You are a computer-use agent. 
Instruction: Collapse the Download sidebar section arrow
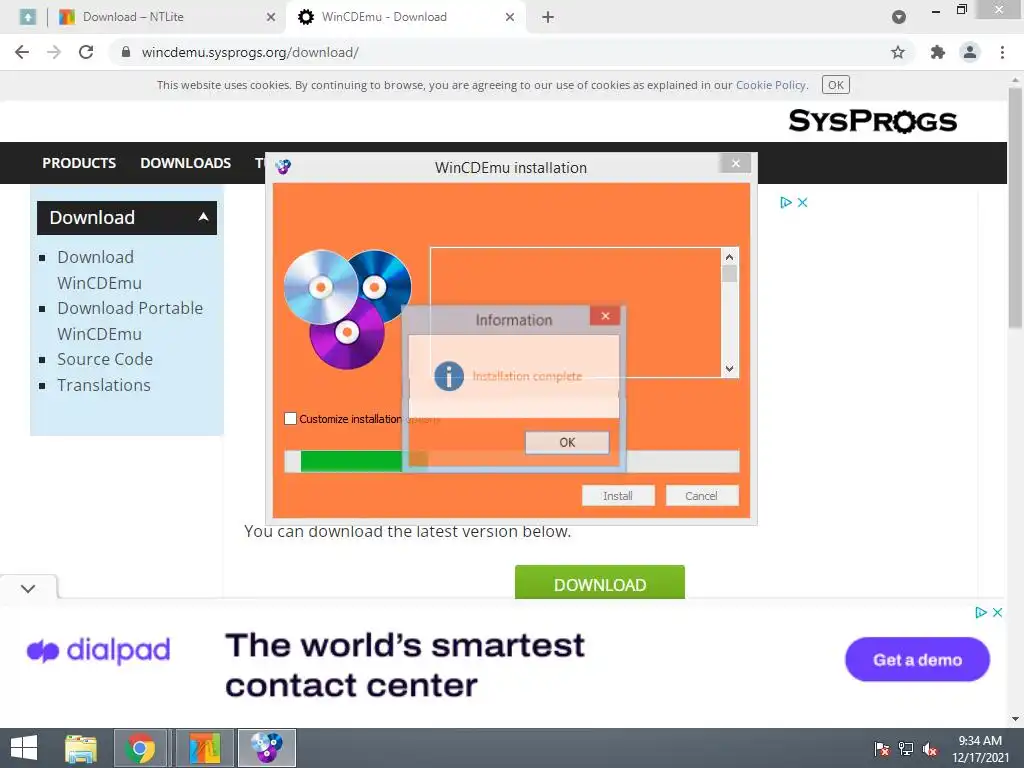203,217
